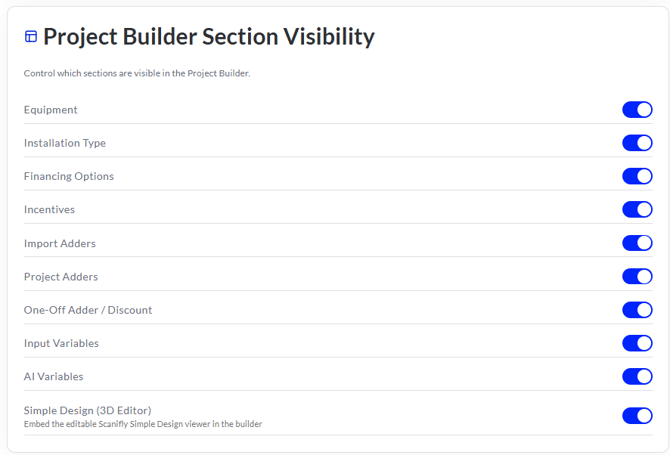This screenshot has width=670, height=455.
Task: Disable the Installation Type visibility switch
Action: (x=637, y=143)
